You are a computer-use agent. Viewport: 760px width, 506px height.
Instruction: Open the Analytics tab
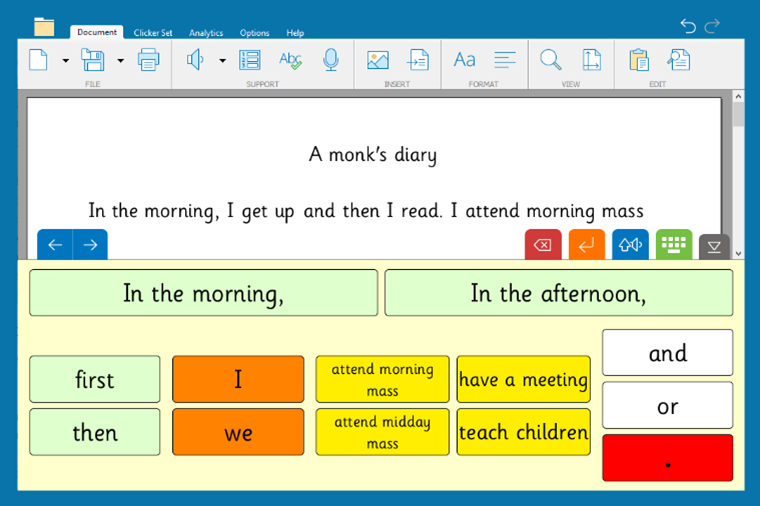(206, 33)
